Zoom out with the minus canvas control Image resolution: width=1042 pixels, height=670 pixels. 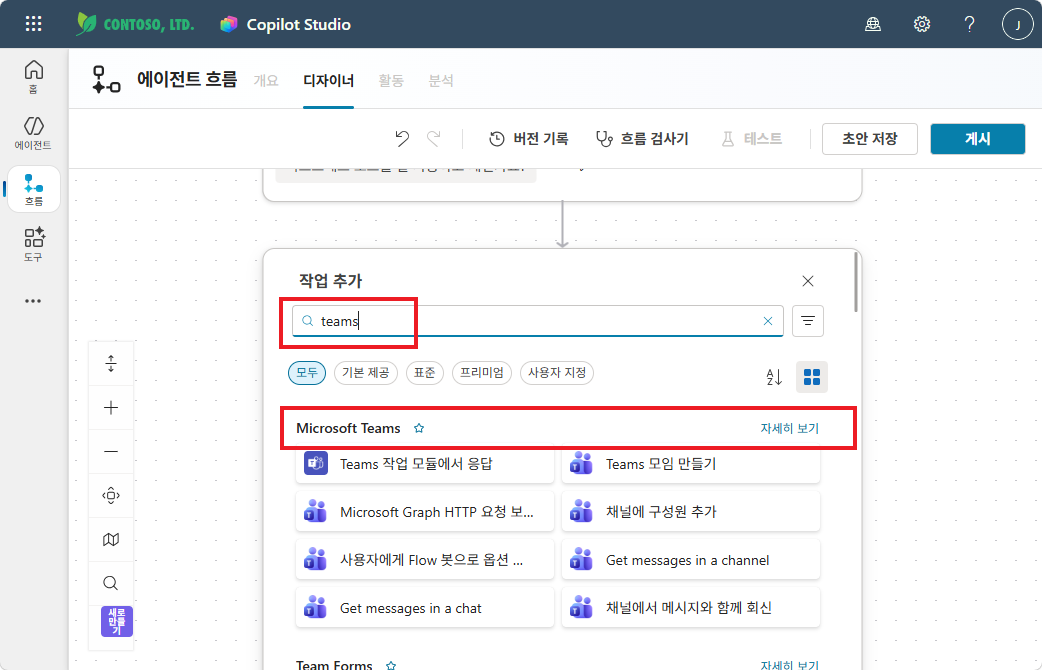click(111, 451)
